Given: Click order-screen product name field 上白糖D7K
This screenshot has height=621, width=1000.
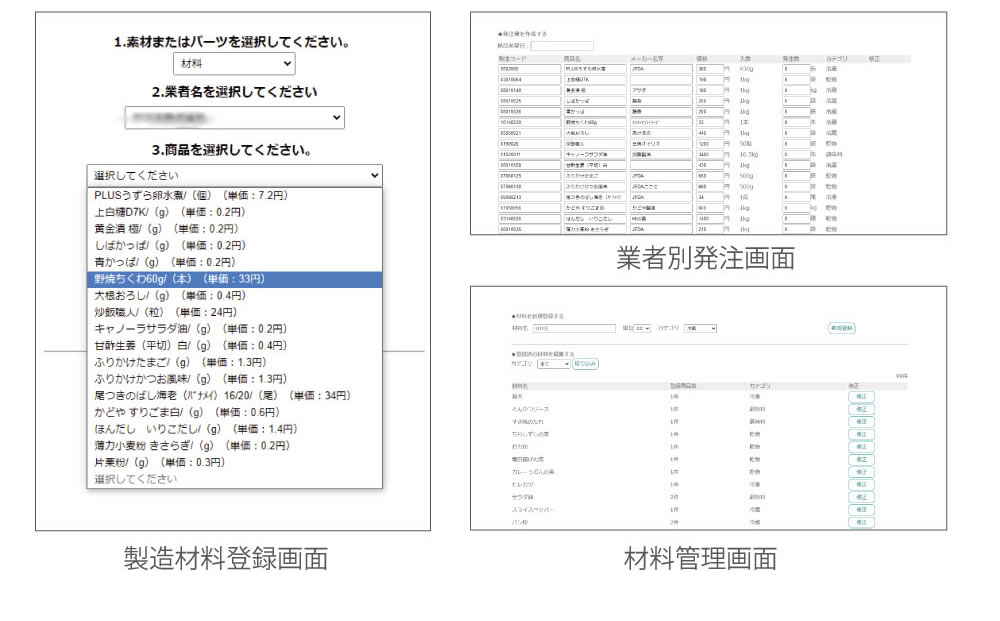Looking at the screenshot, I should (594, 80).
